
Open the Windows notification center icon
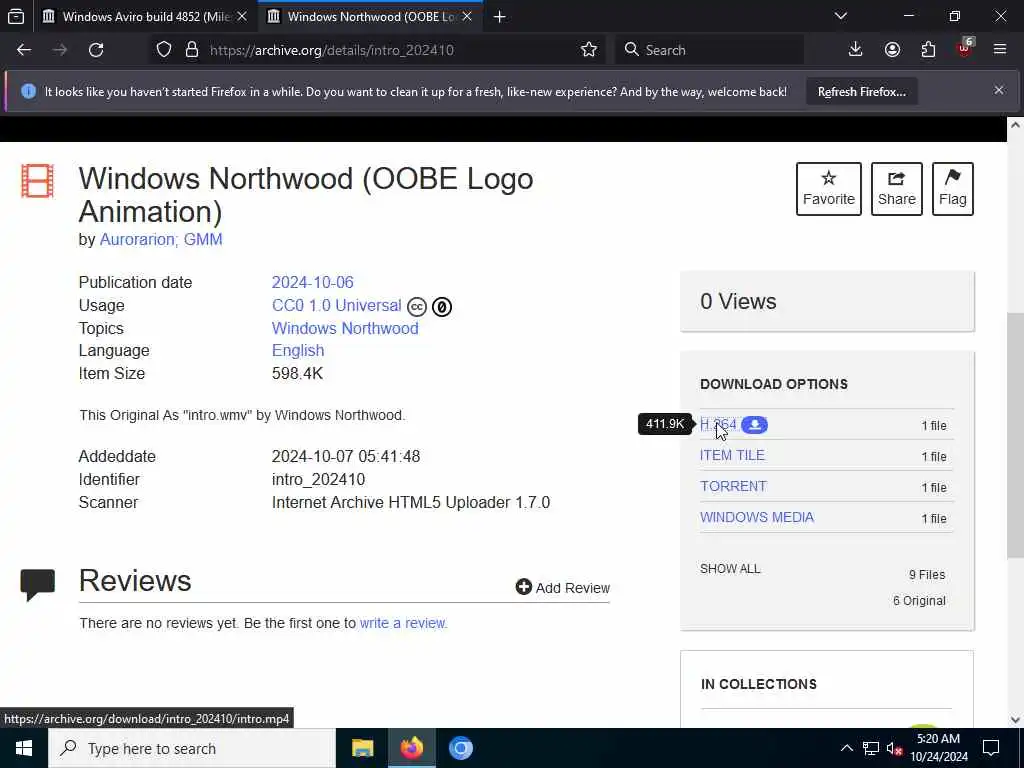click(991, 748)
